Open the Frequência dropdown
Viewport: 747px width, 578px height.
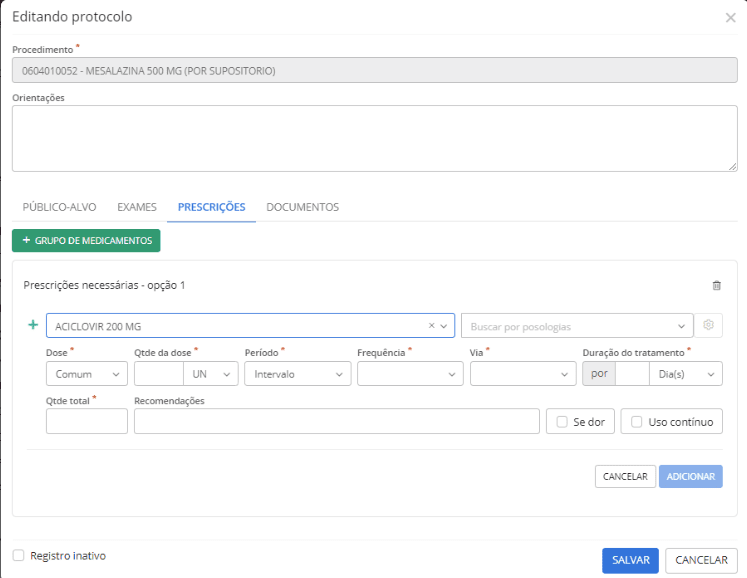coord(410,374)
